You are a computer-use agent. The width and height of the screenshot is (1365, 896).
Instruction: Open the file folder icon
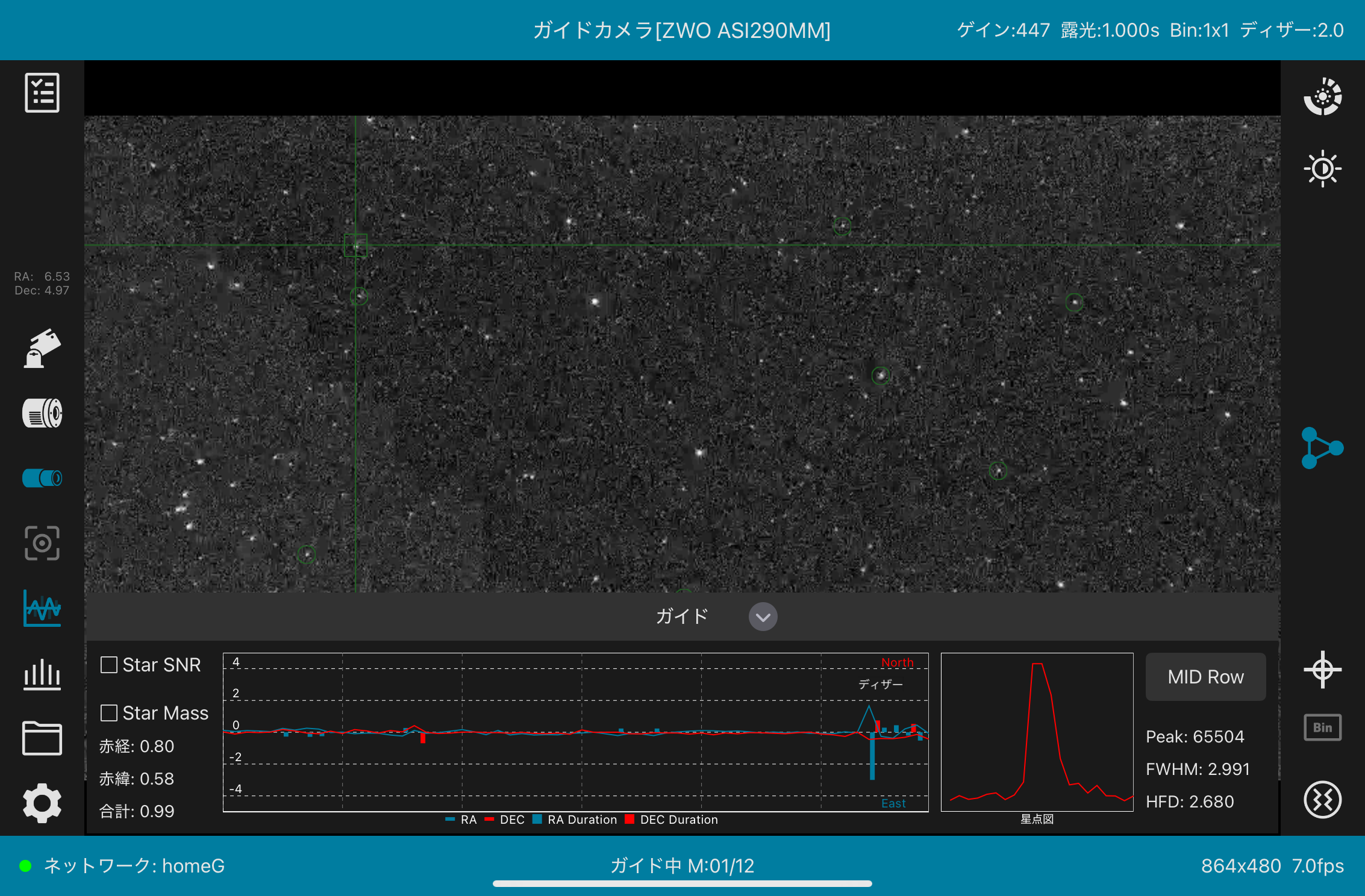42,738
